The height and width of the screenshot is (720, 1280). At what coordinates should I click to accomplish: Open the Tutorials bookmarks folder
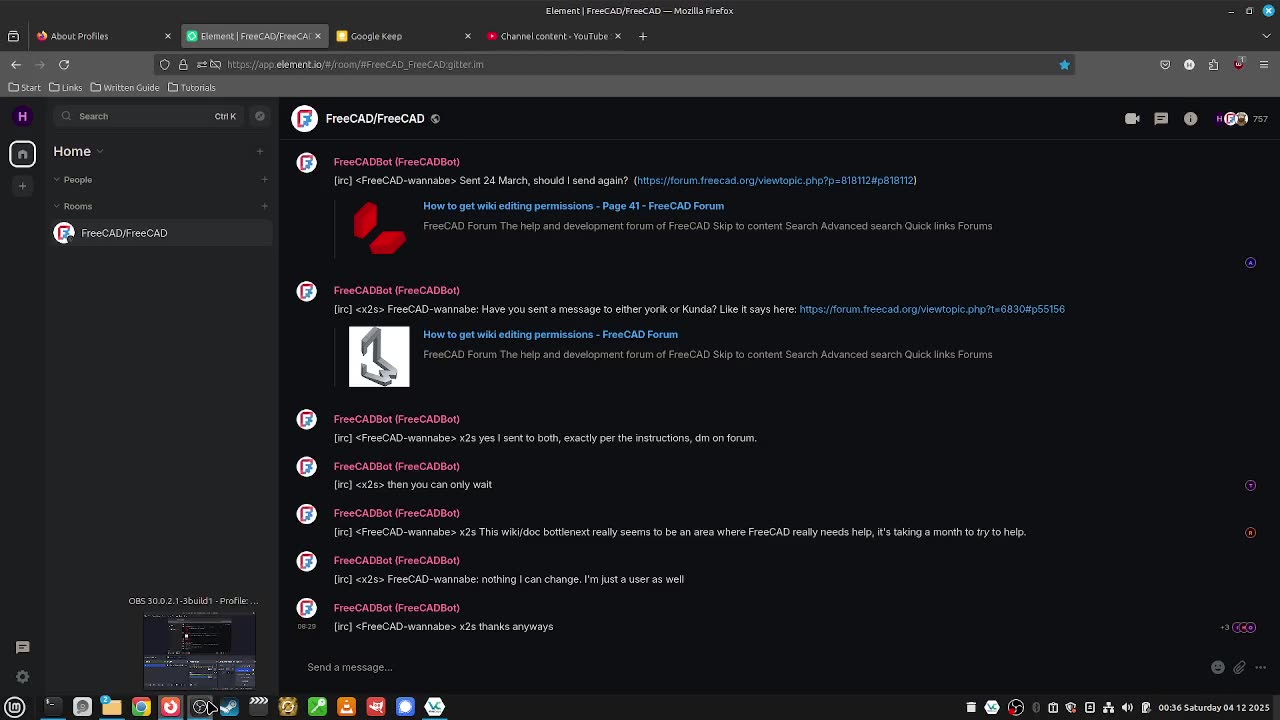coord(191,88)
